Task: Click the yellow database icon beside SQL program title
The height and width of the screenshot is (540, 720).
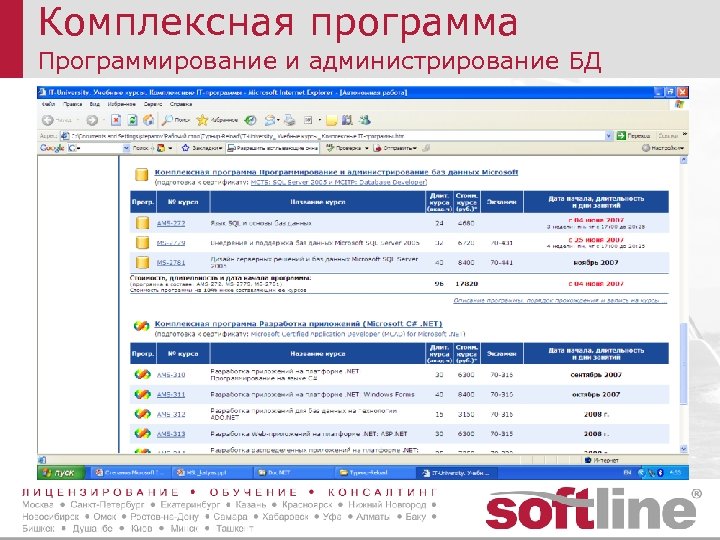Action: click(x=141, y=174)
